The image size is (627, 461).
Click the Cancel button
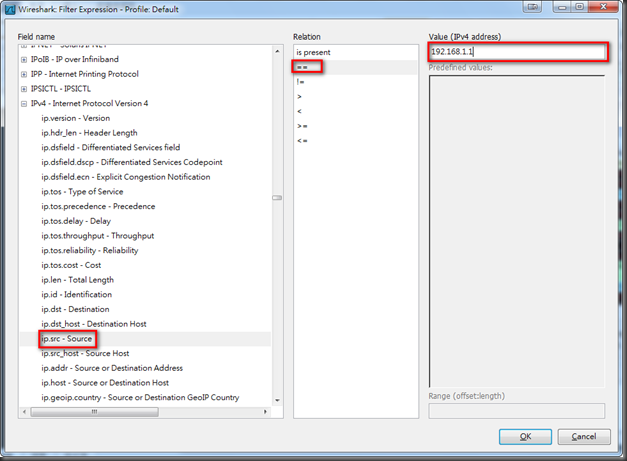[x=584, y=437]
